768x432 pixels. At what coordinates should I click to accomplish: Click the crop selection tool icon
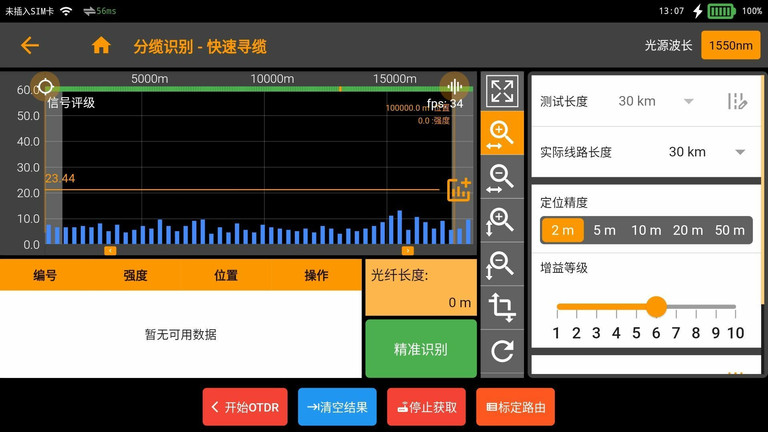point(502,308)
